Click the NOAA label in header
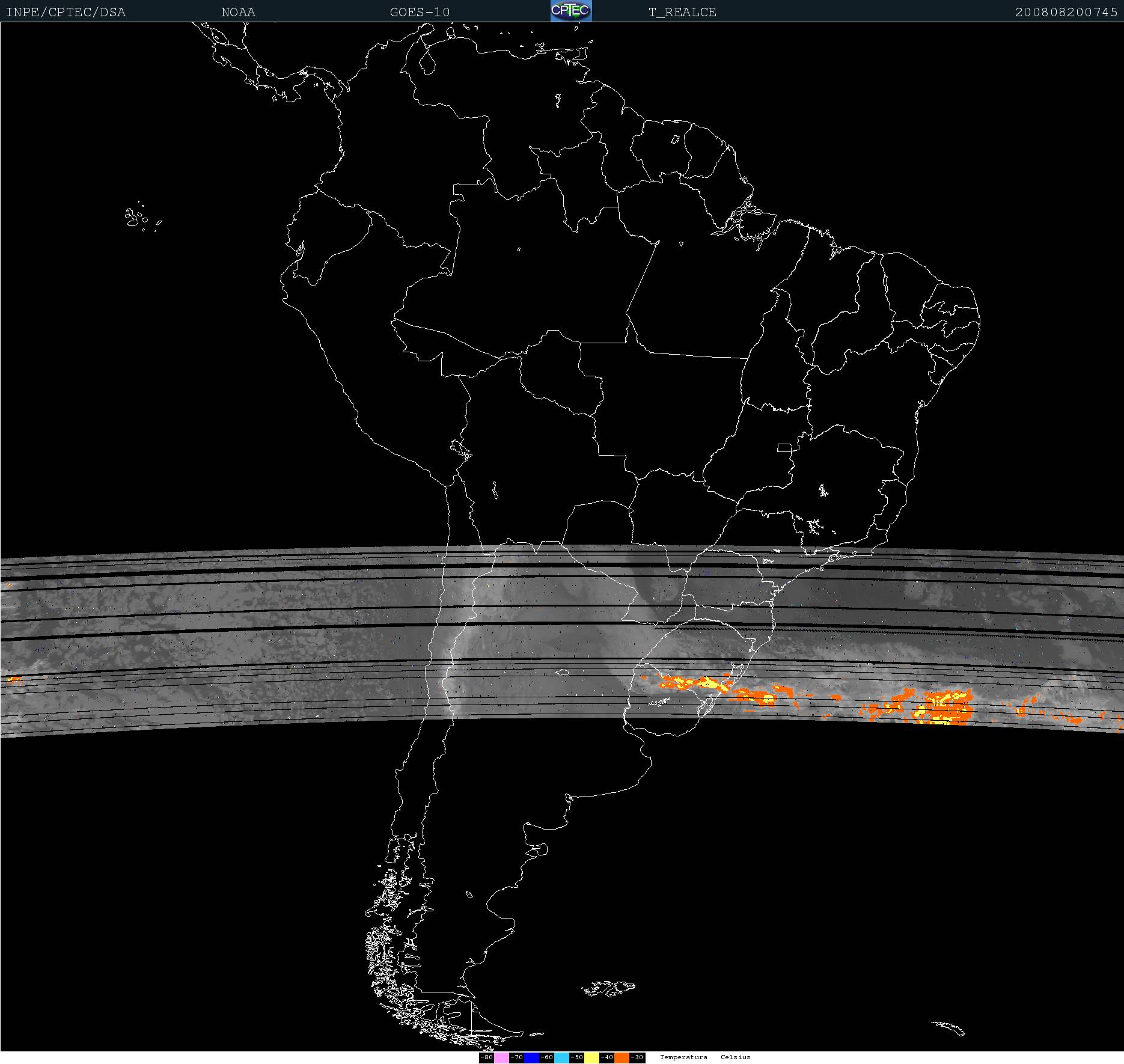 coord(238,12)
